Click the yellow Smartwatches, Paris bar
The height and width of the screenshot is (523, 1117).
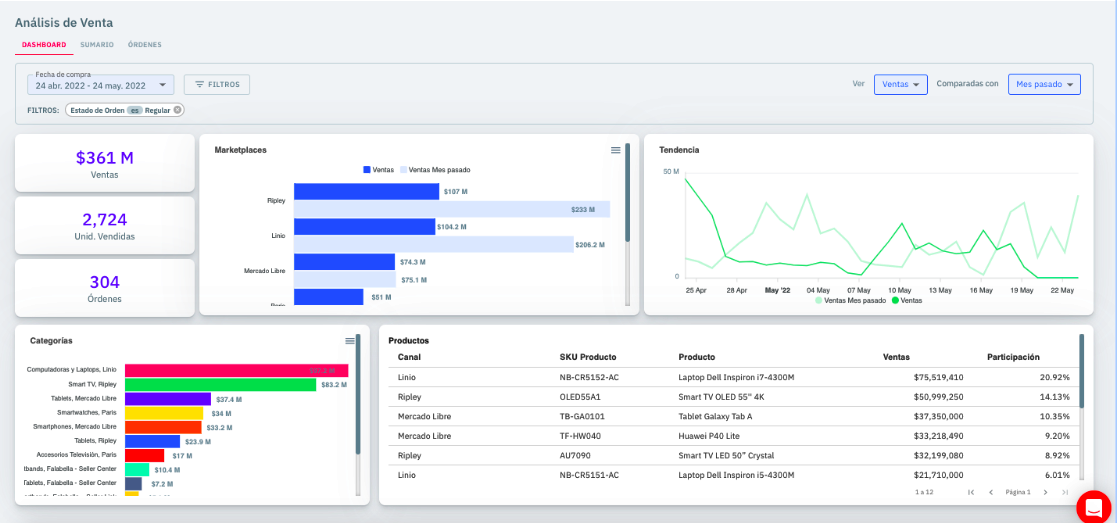[165, 413]
